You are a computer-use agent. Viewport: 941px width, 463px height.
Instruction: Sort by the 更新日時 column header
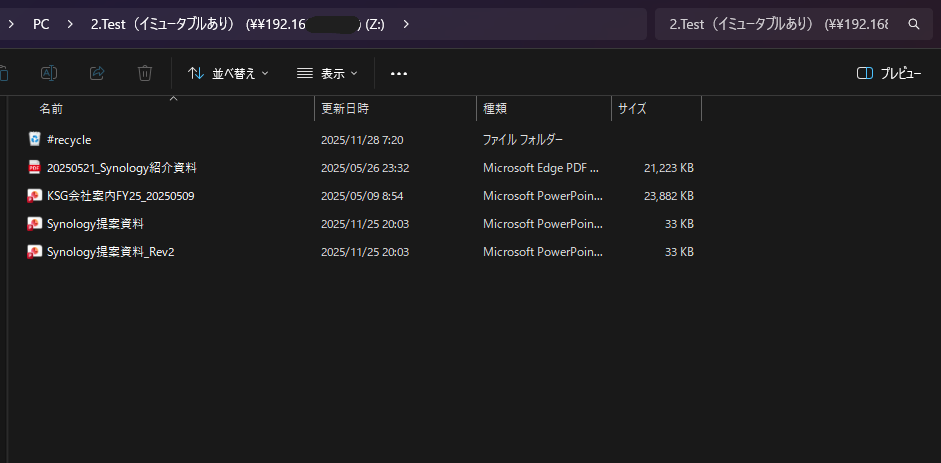pyautogui.click(x=345, y=108)
